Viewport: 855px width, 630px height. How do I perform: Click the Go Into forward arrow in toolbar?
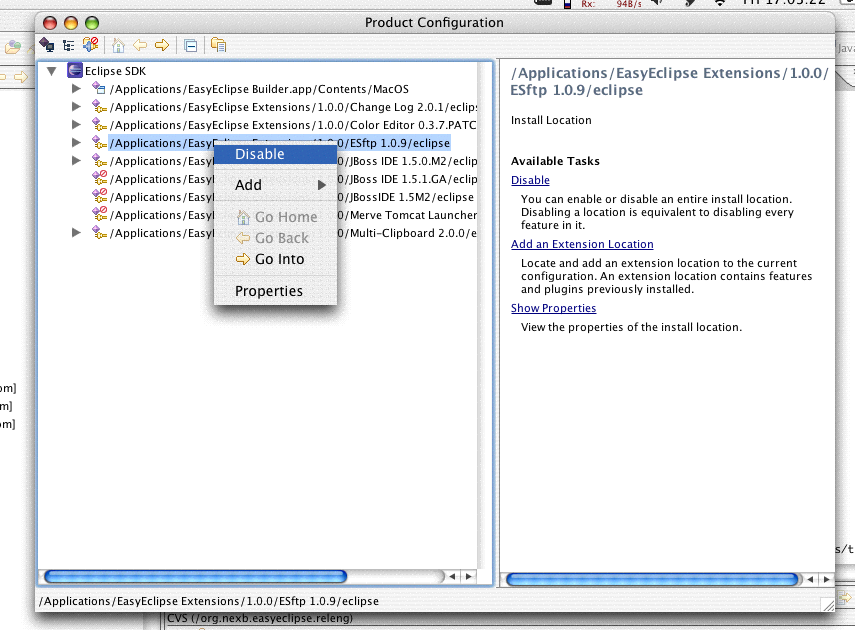(x=161, y=45)
